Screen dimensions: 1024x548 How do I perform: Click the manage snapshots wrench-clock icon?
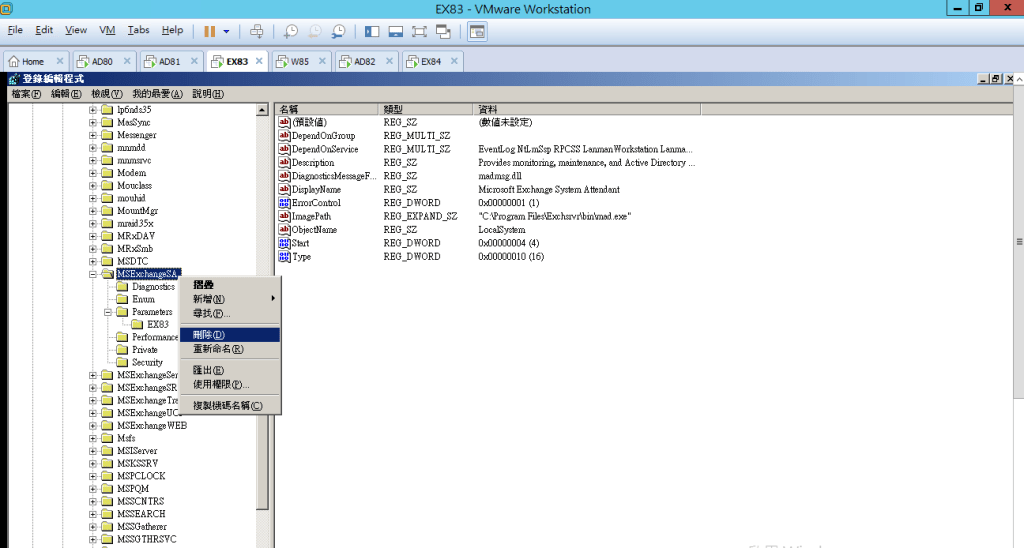[339, 31]
